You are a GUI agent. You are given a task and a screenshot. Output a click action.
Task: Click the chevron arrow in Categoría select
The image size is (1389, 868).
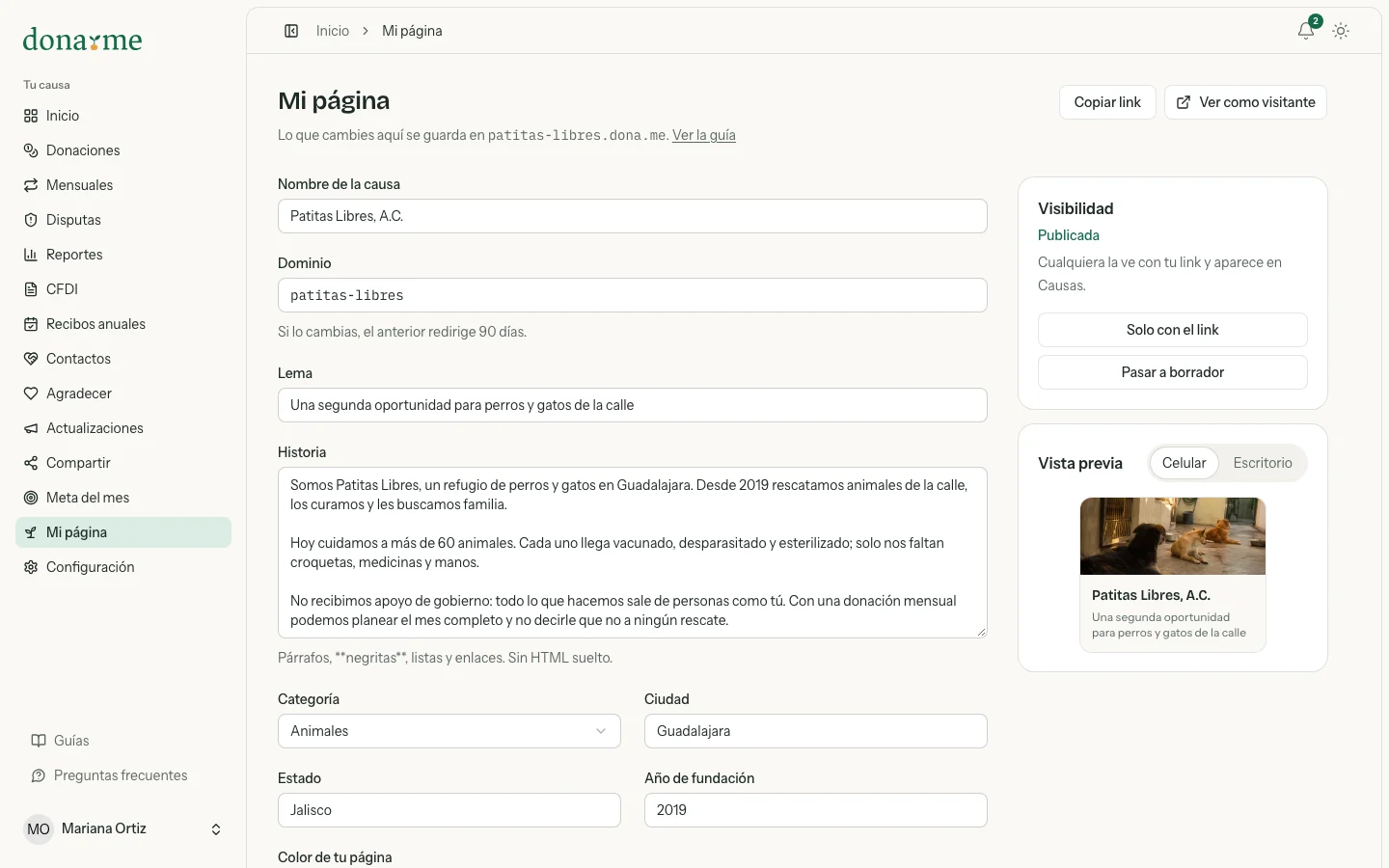[x=601, y=731]
